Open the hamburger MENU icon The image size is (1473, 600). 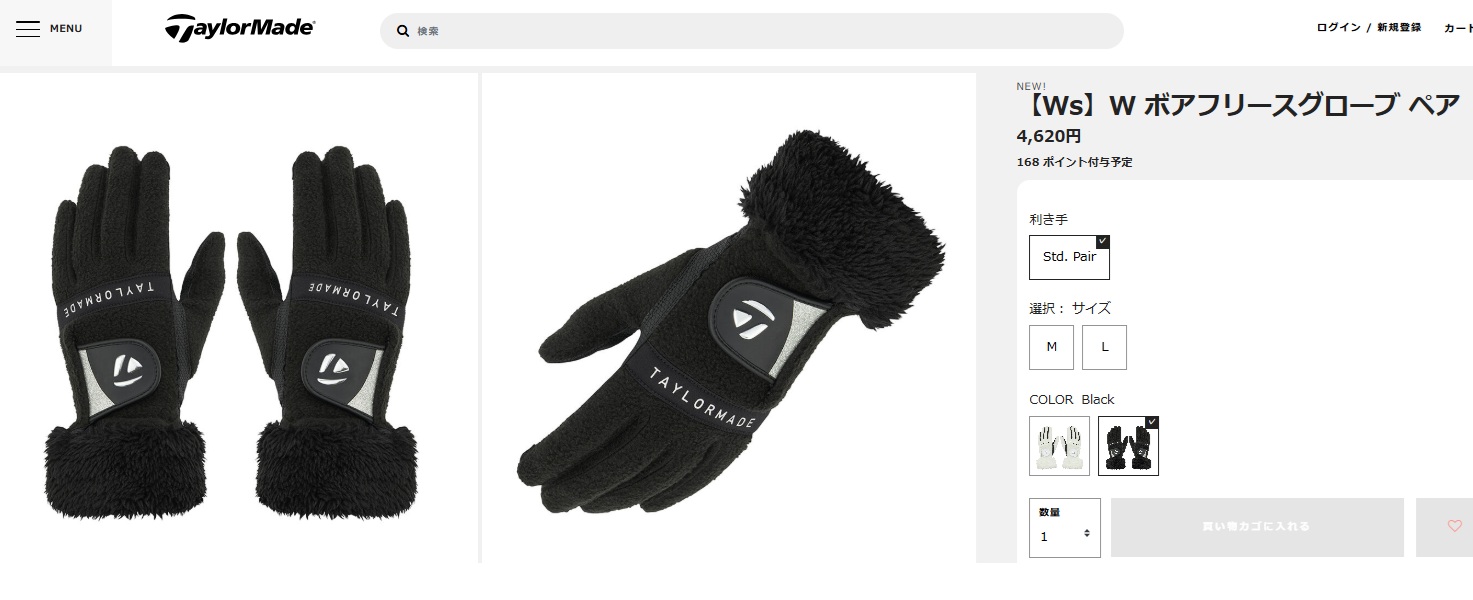[x=28, y=29]
